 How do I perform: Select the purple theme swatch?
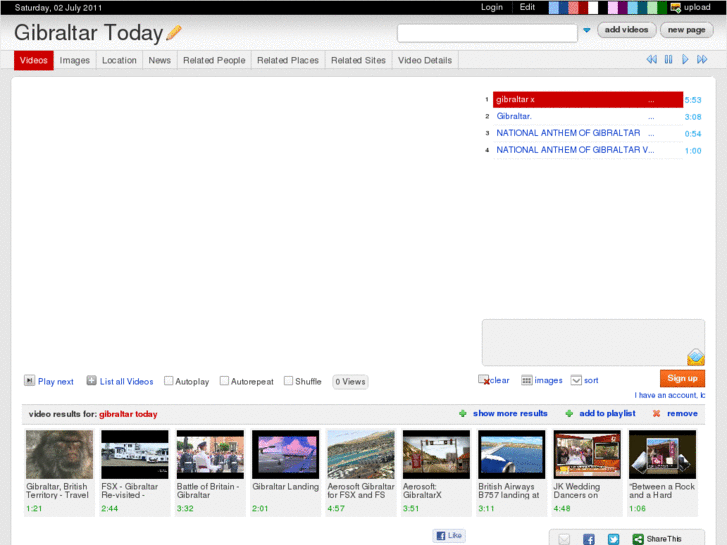coord(623,7)
